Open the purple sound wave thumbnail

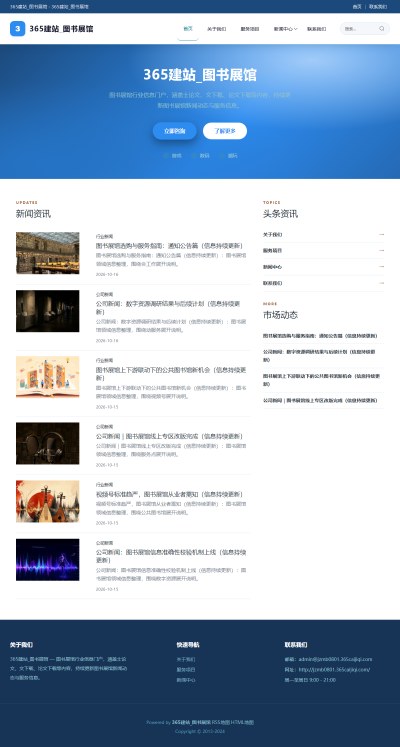pos(48,559)
